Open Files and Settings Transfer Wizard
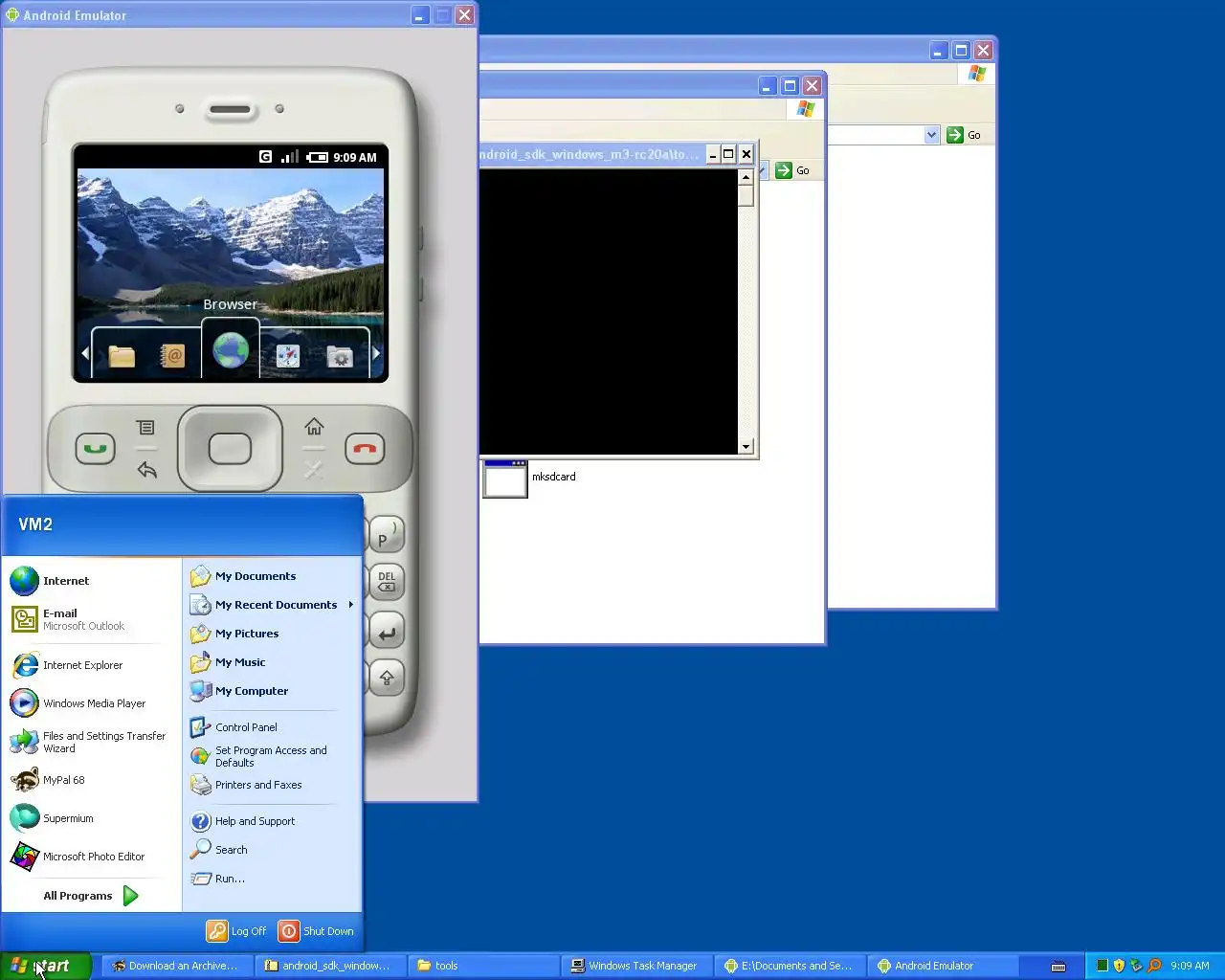This screenshot has height=980, width=1225. coord(92,742)
